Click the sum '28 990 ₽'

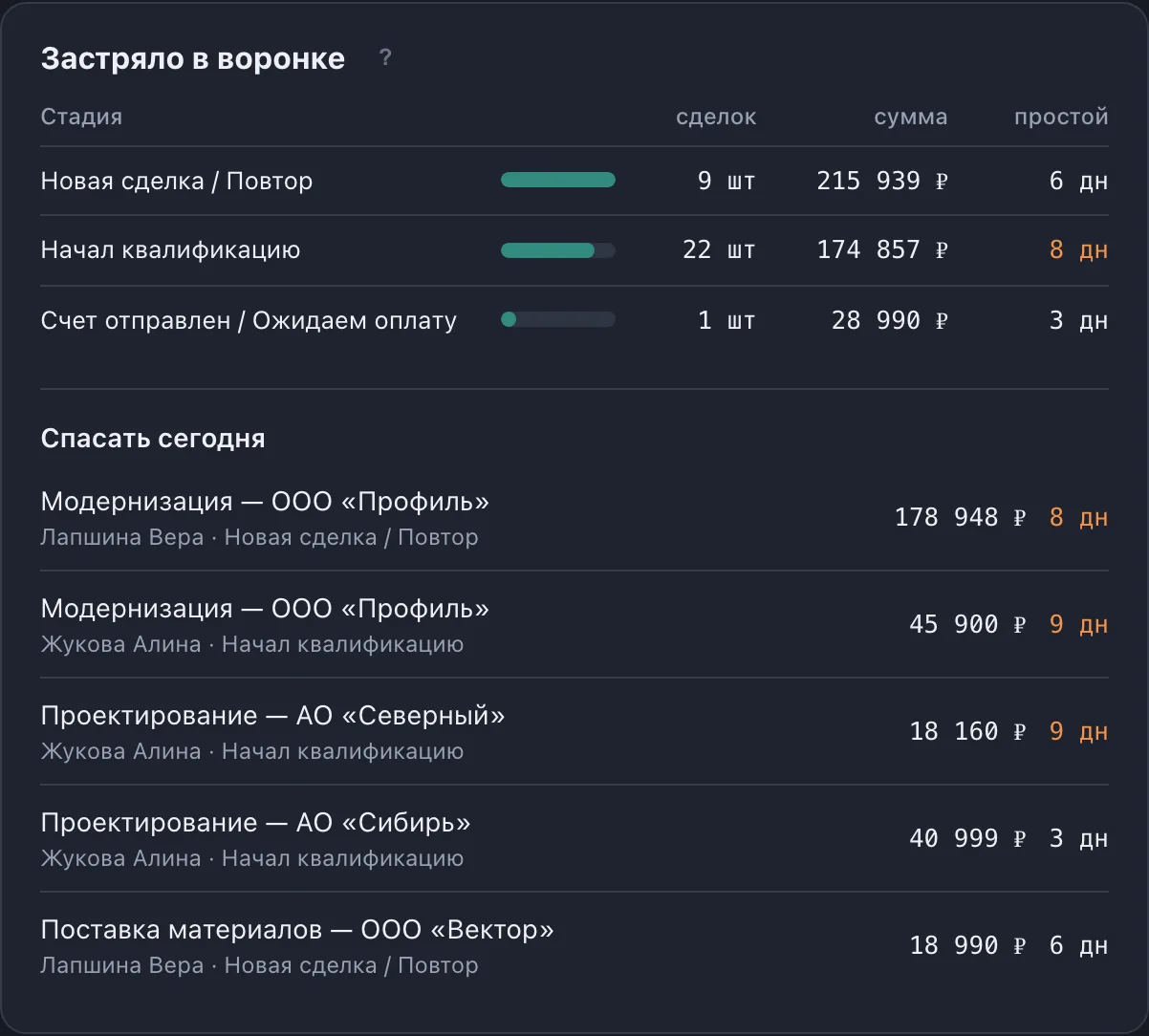889,320
